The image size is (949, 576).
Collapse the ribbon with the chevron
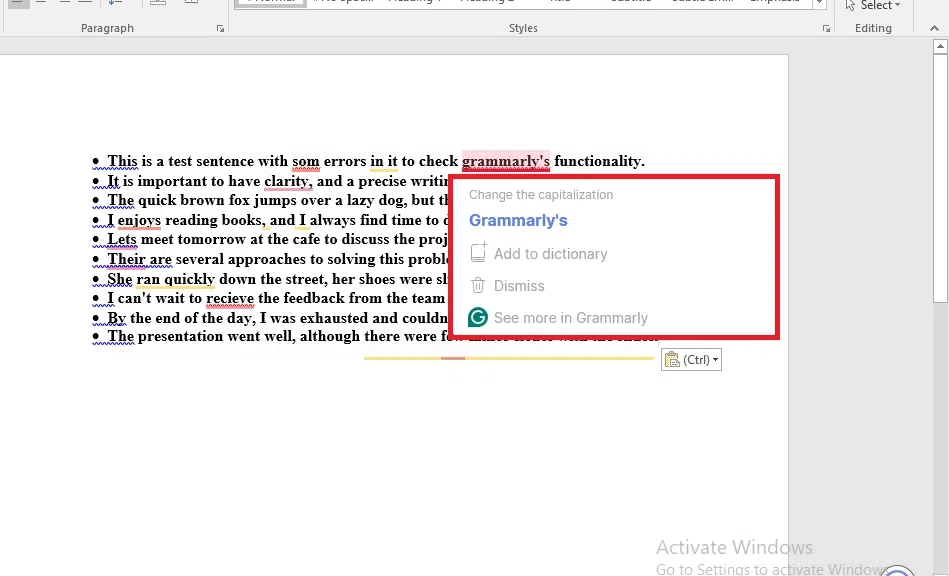(934, 28)
